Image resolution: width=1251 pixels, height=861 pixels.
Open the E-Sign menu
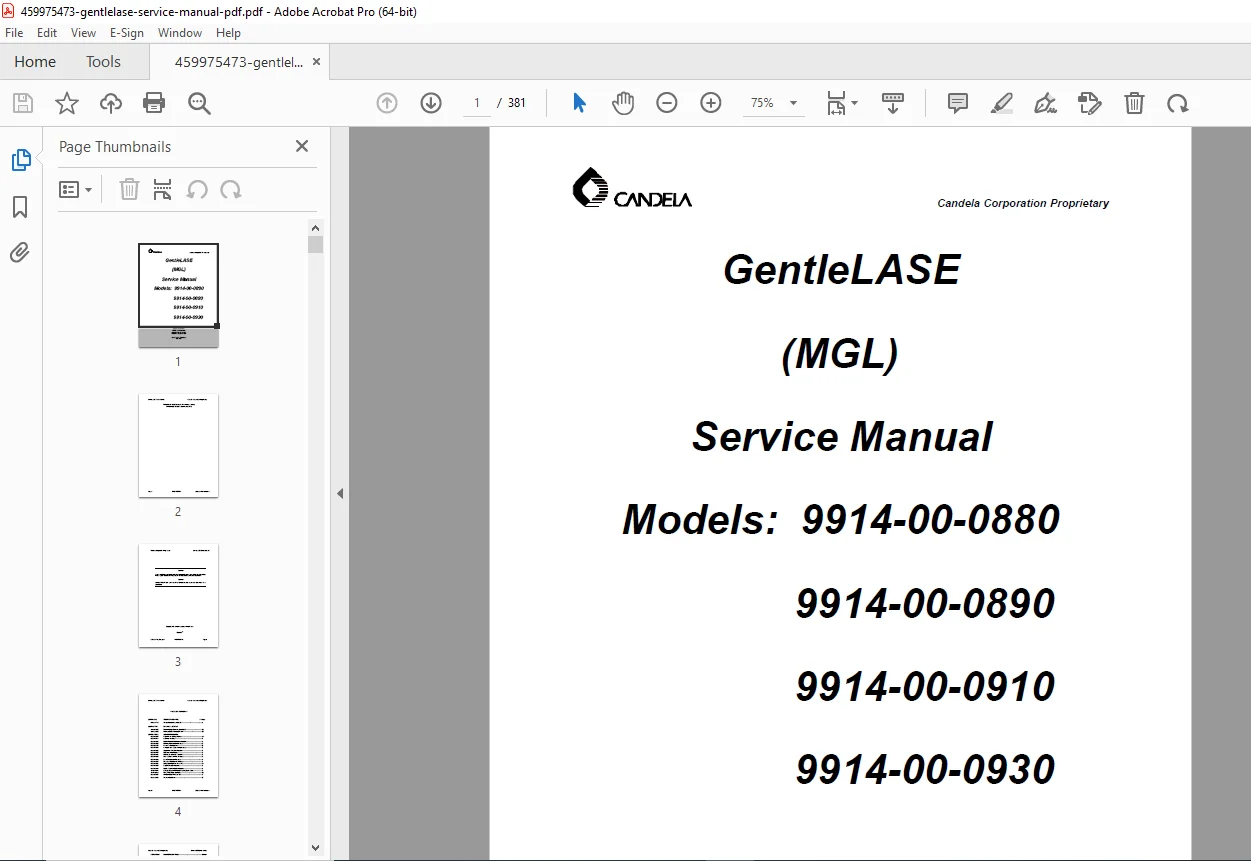(127, 33)
